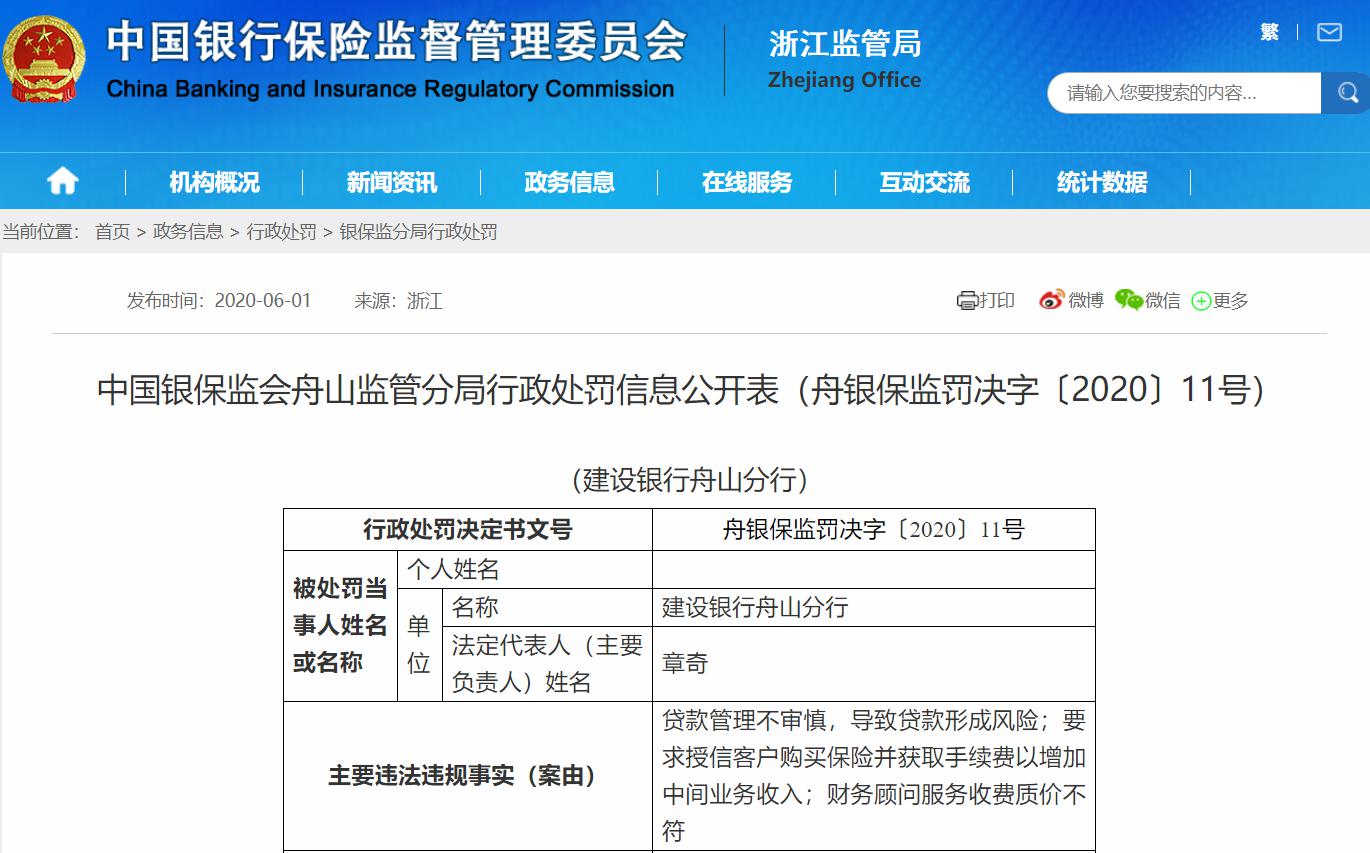The height and width of the screenshot is (853, 1370).
Task: Open the mail envelope icon
Action: tap(1329, 32)
